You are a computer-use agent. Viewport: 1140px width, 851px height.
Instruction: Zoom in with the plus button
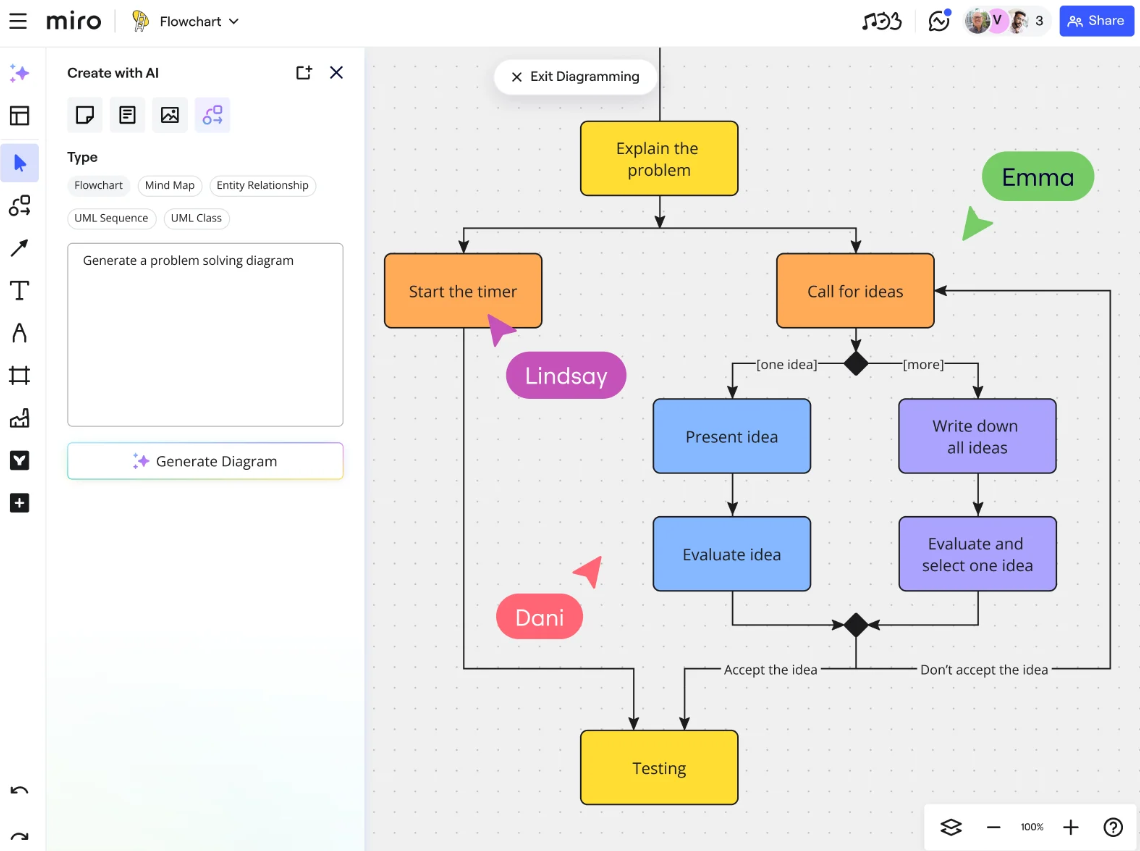pyautogui.click(x=1070, y=827)
